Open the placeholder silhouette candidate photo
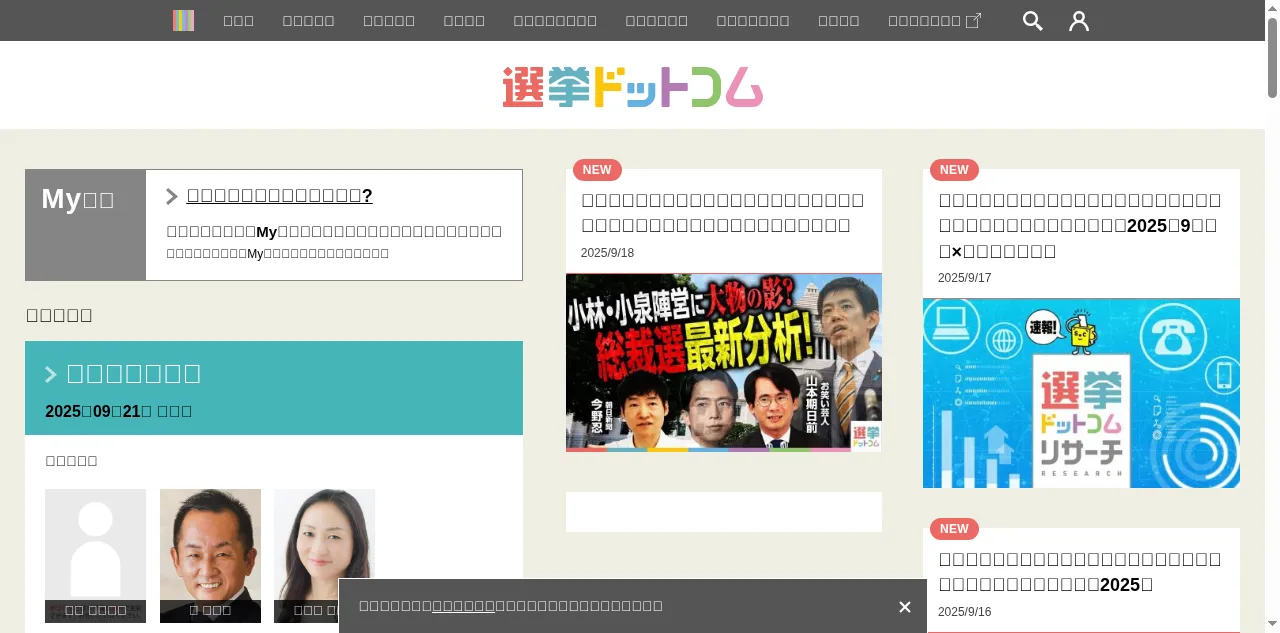The image size is (1280, 633). point(95,556)
